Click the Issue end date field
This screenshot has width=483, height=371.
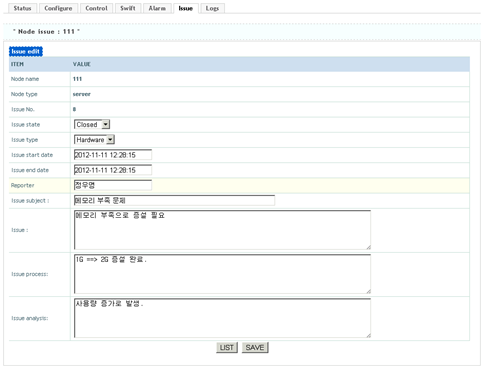coord(113,170)
